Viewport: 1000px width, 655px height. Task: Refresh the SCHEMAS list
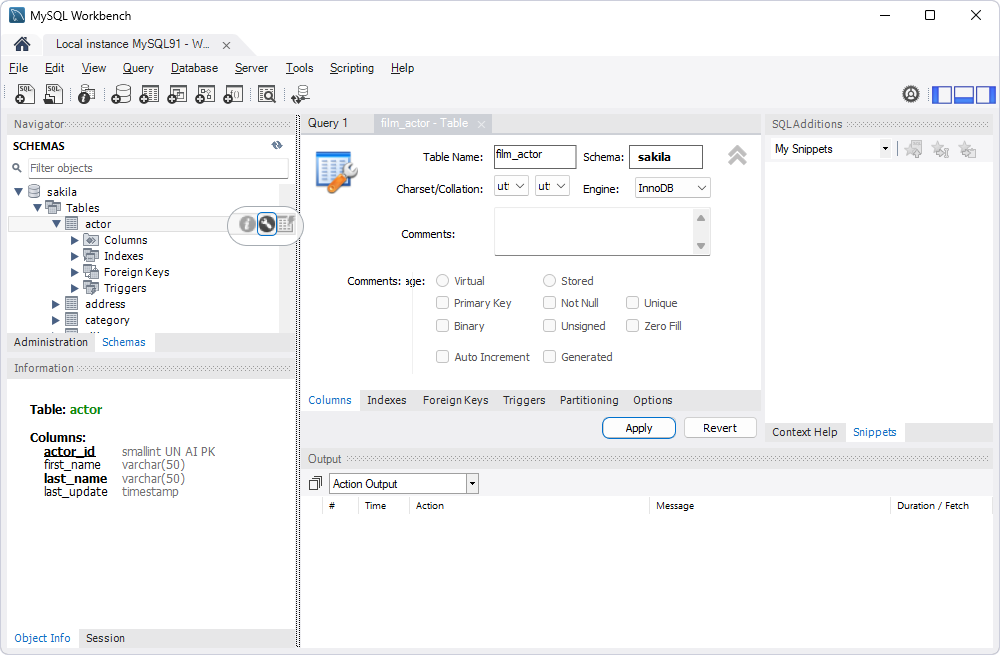tap(277, 145)
